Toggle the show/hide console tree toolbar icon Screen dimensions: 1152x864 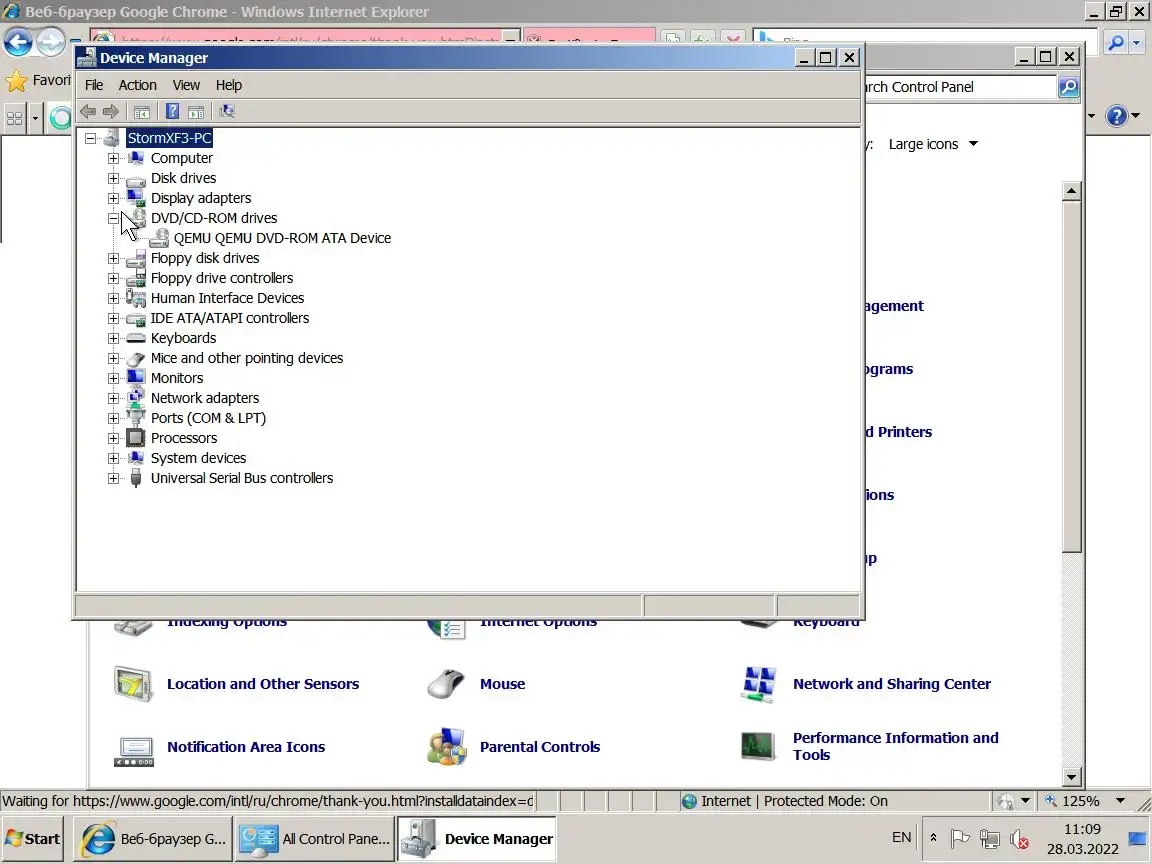[x=142, y=111]
